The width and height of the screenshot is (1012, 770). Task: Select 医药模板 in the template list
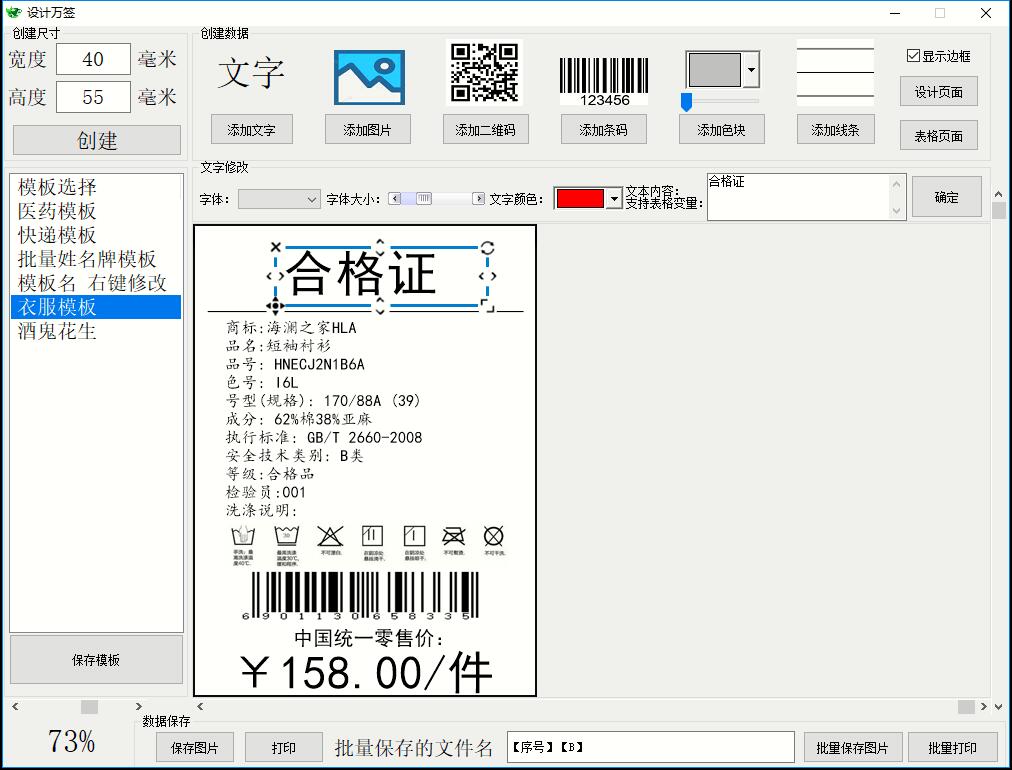pos(57,211)
